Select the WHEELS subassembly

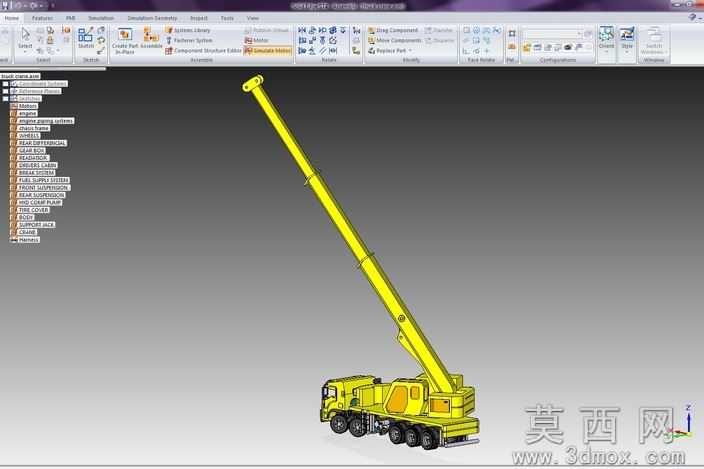(x=29, y=136)
